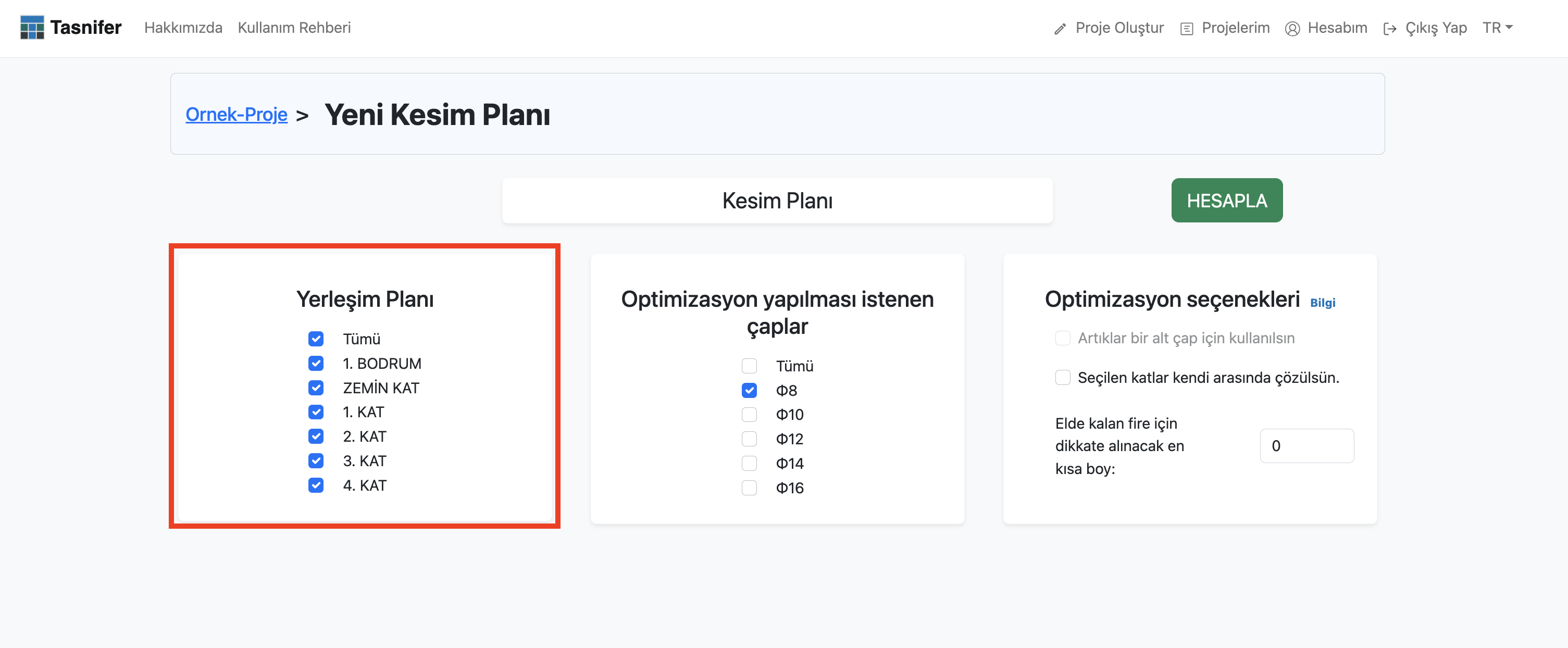Image resolution: width=1568 pixels, height=648 pixels.
Task: Check the Φ10 diameter checkbox
Action: (x=749, y=415)
